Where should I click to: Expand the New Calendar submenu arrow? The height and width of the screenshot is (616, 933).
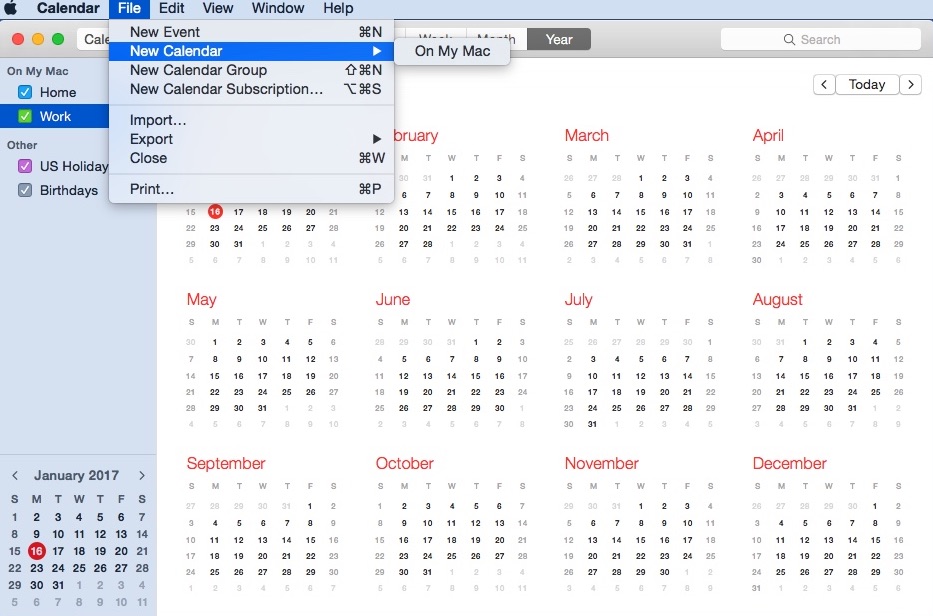377,51
